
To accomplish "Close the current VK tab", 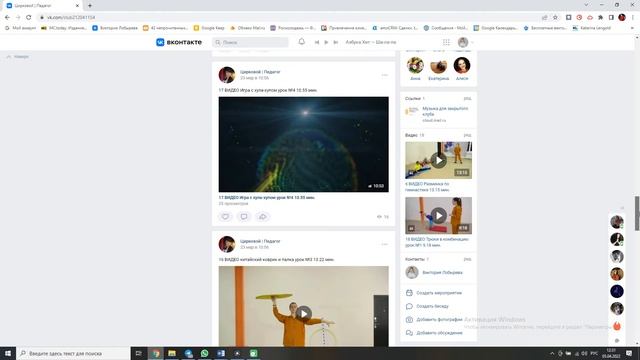I will [x=77, y=6].
